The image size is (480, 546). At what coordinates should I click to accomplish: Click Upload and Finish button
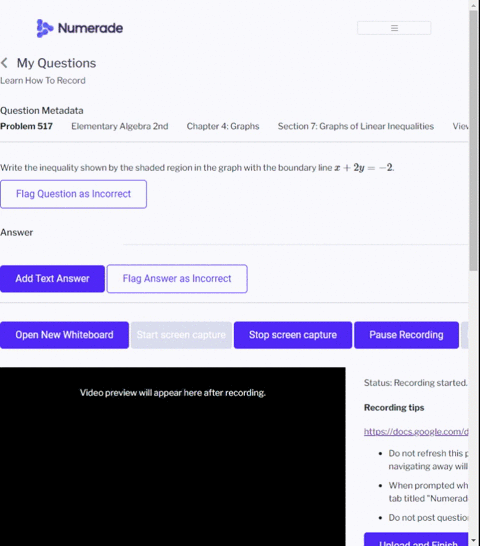[416, 540]
